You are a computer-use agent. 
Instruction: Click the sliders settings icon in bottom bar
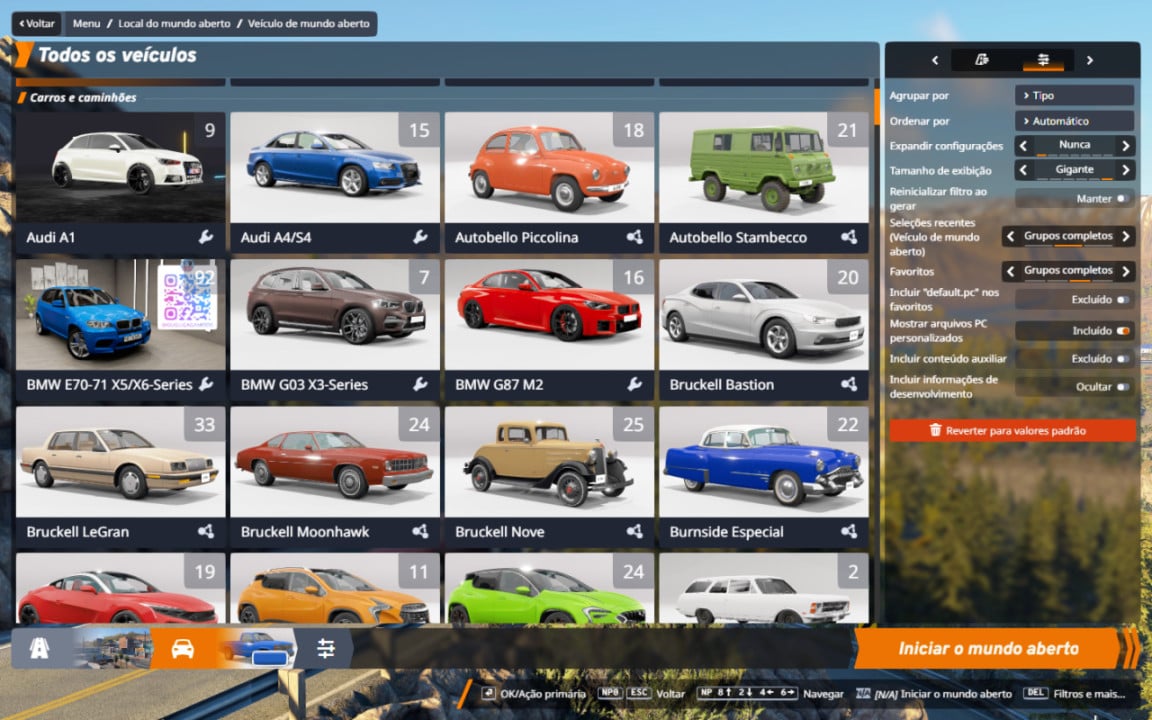coord(325,648)
